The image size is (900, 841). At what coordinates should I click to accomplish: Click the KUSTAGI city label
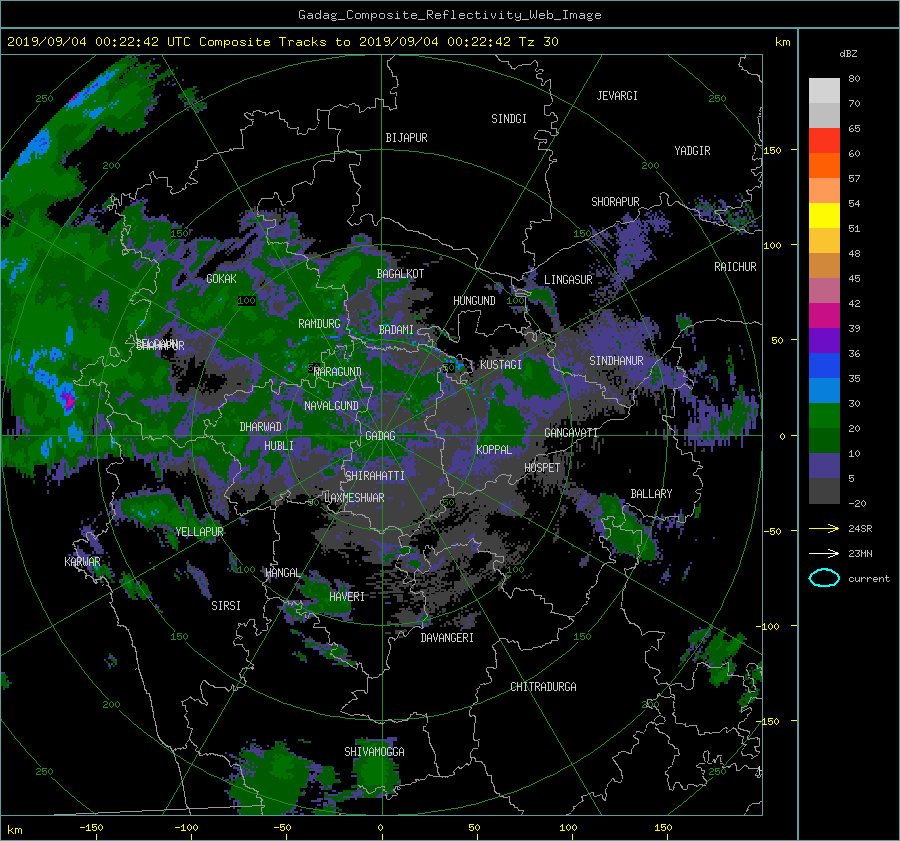(501, 365)
